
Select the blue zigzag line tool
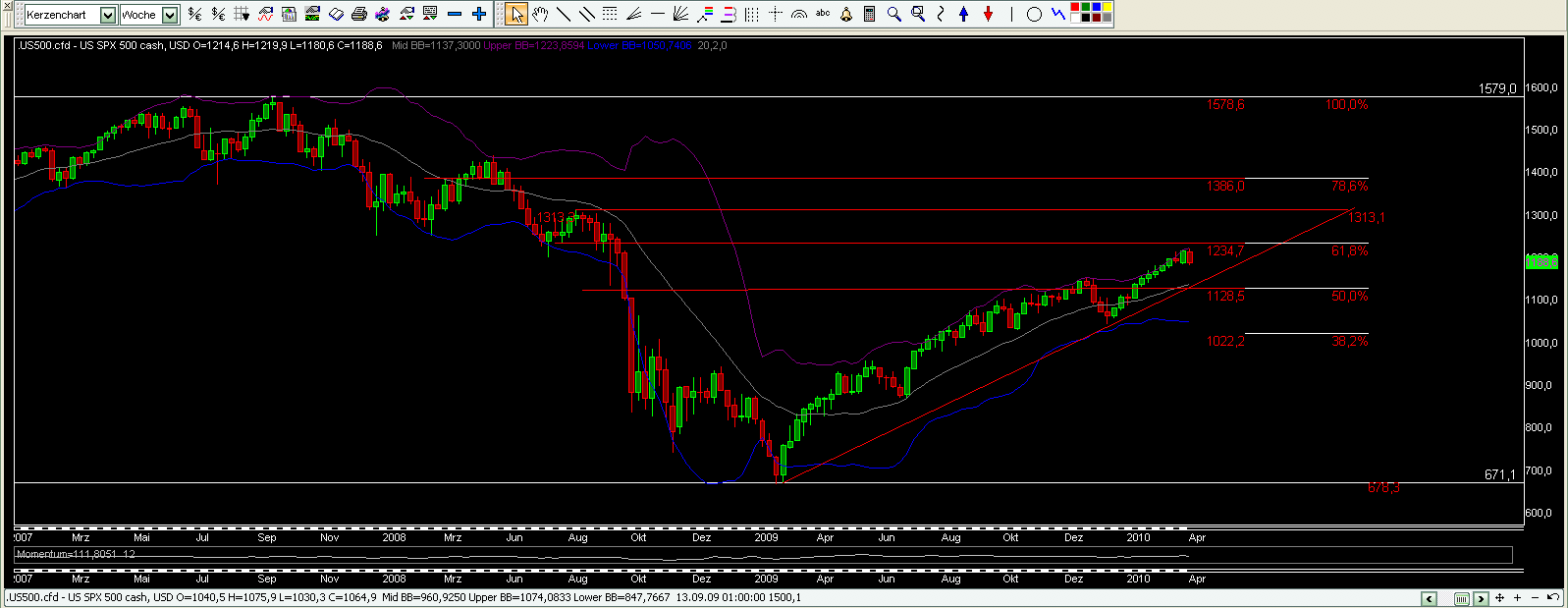tap(1057, 13)
